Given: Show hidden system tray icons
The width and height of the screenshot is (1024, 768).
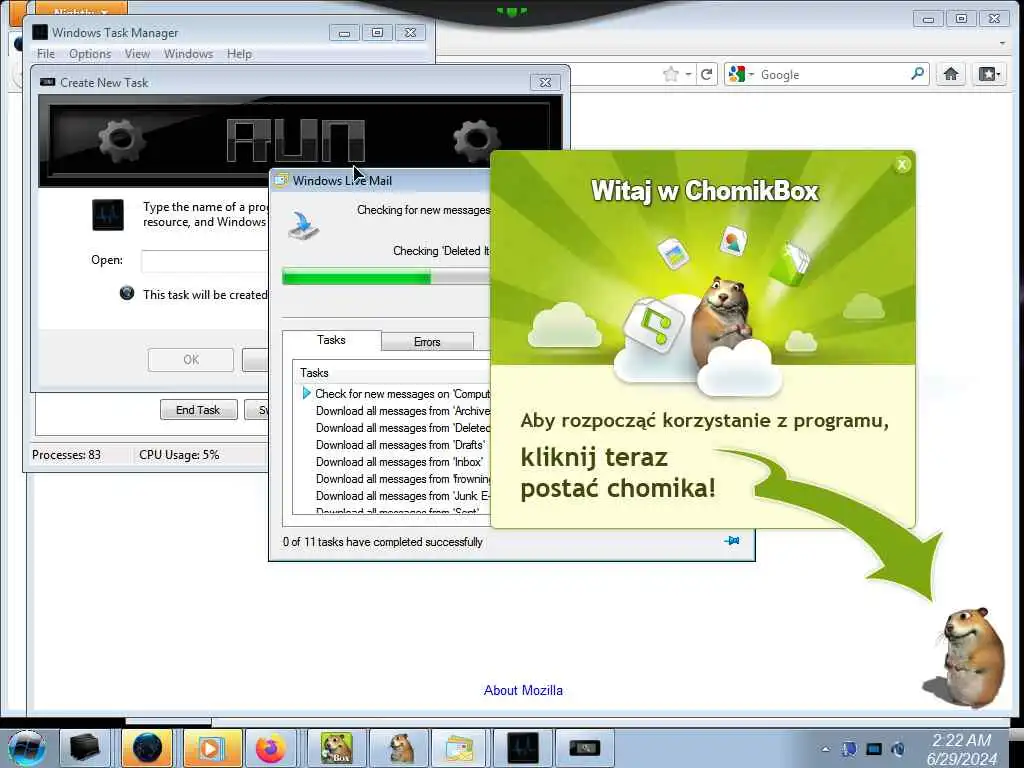Looking at the screenshot, I should pyautogui.click(x=825, y=749).
